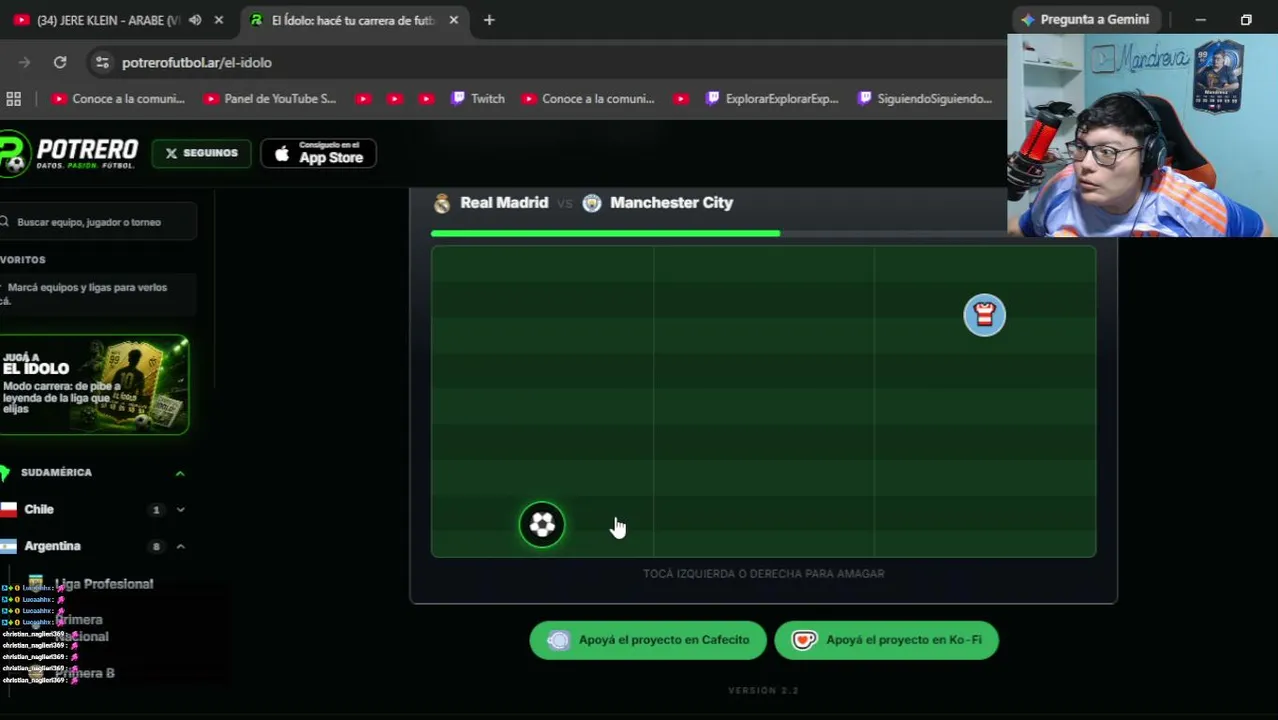Select Chile in the sidebar
The height and width of the screenshot is (720, 1278).
pyautogui.click(x=39, y=509)
